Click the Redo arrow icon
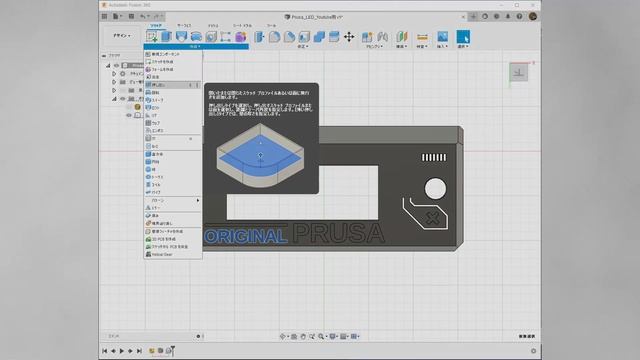 (157, 16)
